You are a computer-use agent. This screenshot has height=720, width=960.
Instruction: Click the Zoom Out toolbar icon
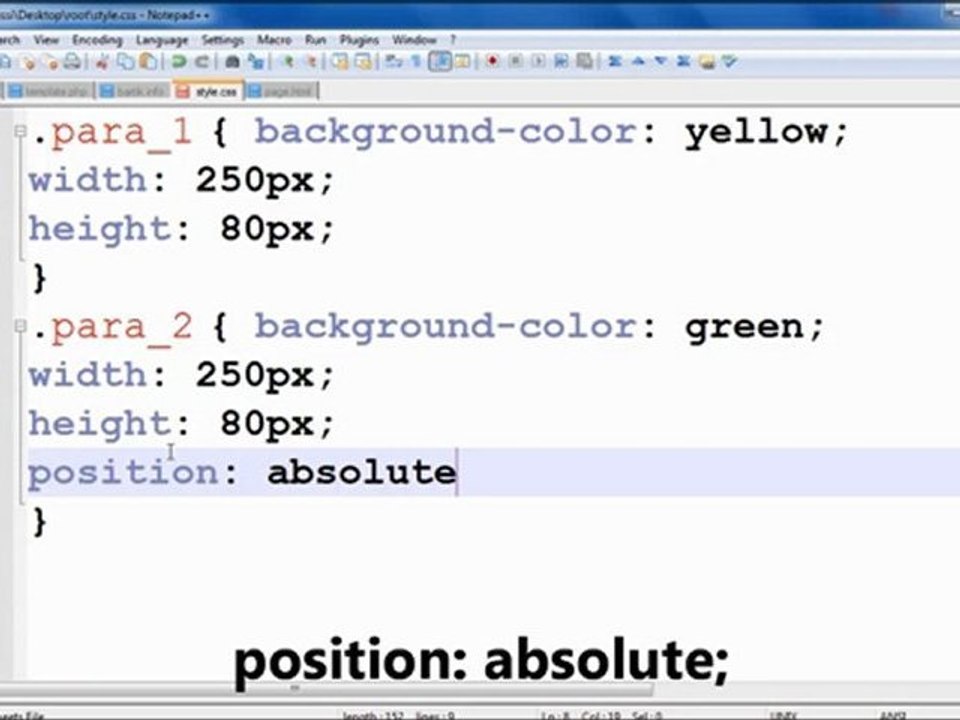tap(310, 61)
